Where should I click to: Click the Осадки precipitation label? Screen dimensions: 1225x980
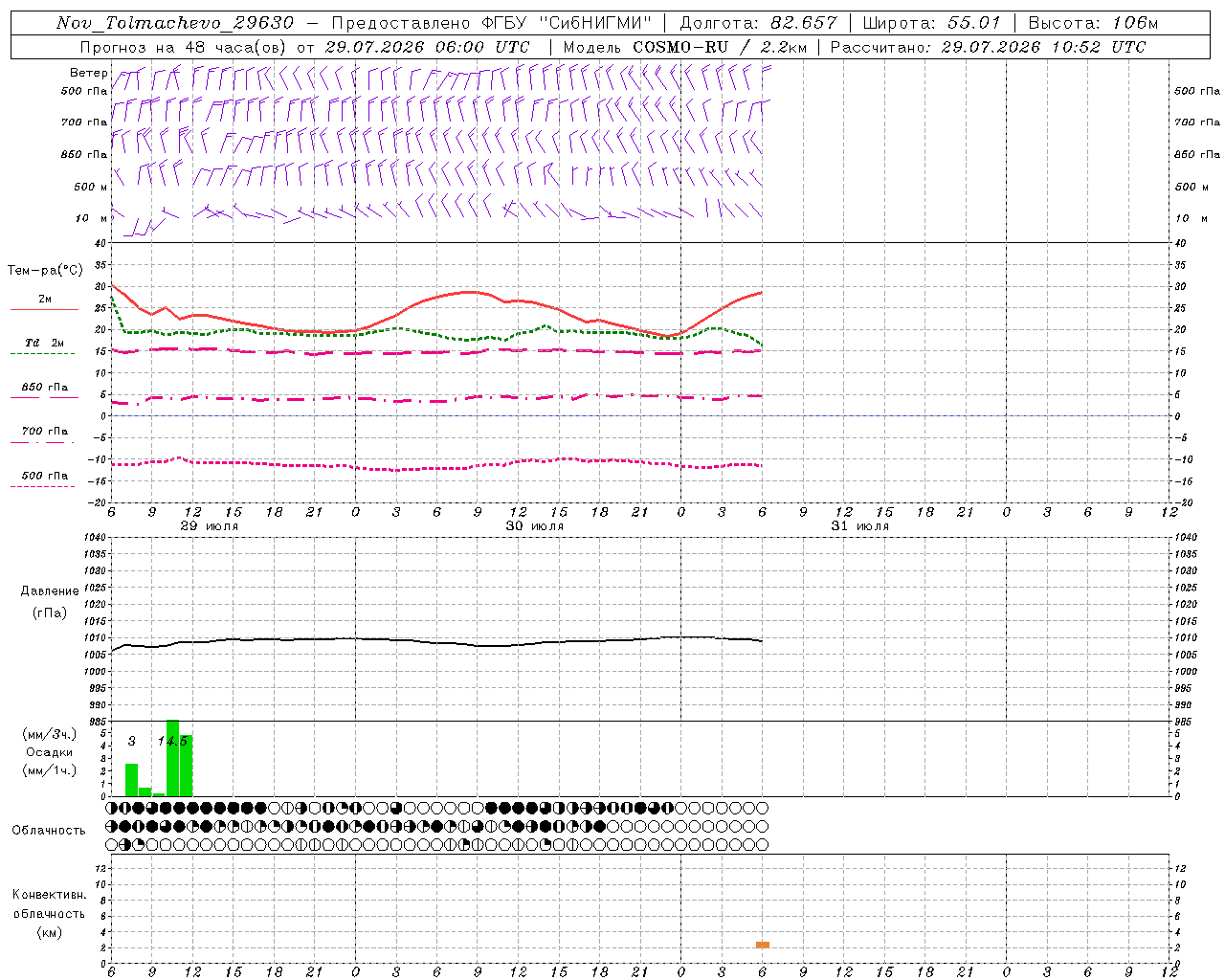[x=50, y=752]
